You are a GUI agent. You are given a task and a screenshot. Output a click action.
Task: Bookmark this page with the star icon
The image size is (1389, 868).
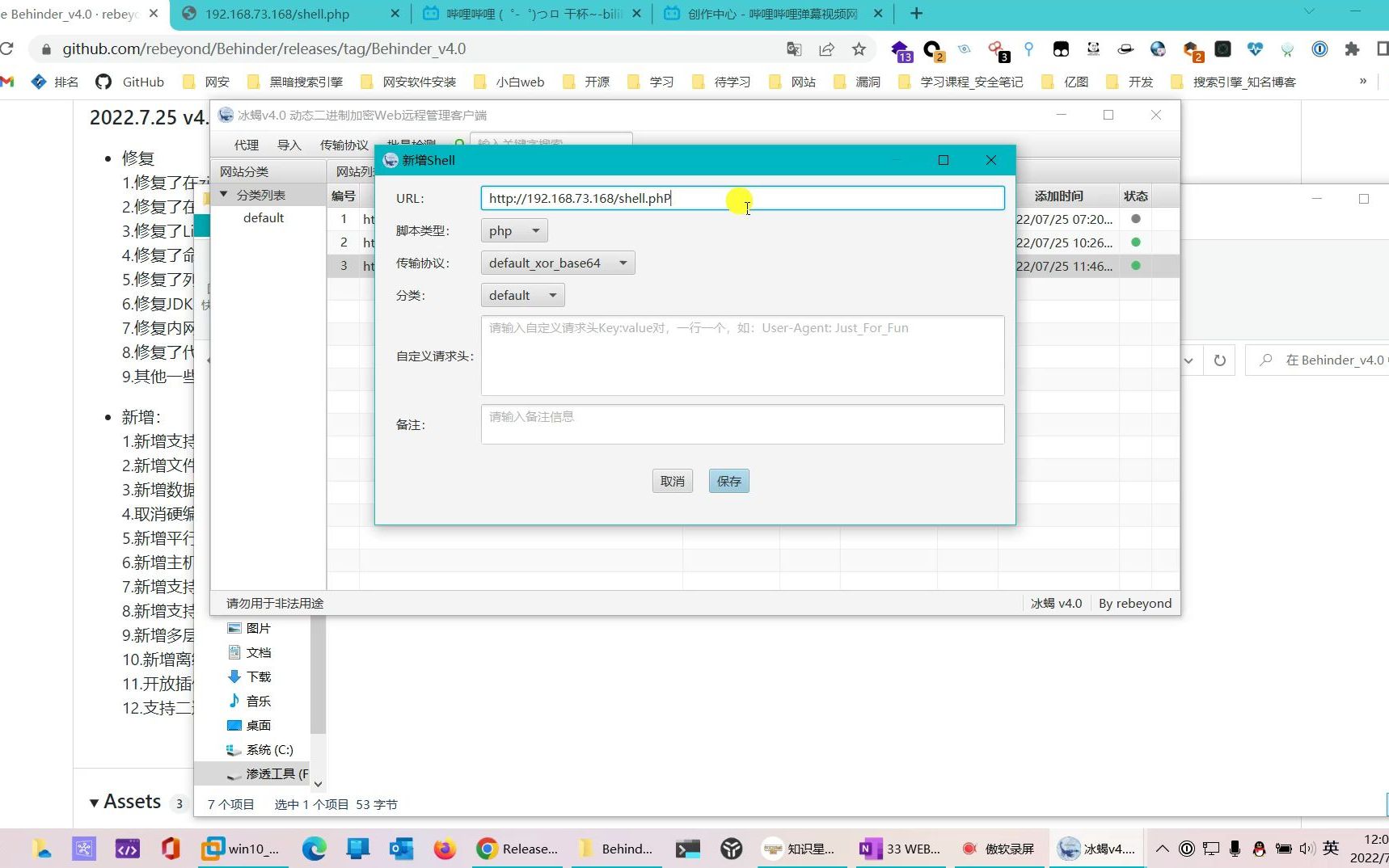pyautogui.click(x=859, y=49)
